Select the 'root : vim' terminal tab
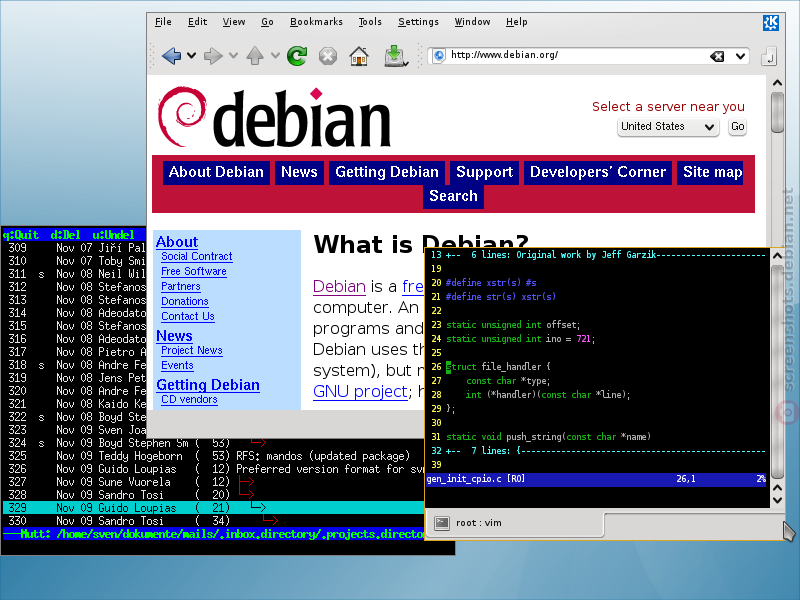The height and width of the screenshot is (600, 800). (515, 523)
